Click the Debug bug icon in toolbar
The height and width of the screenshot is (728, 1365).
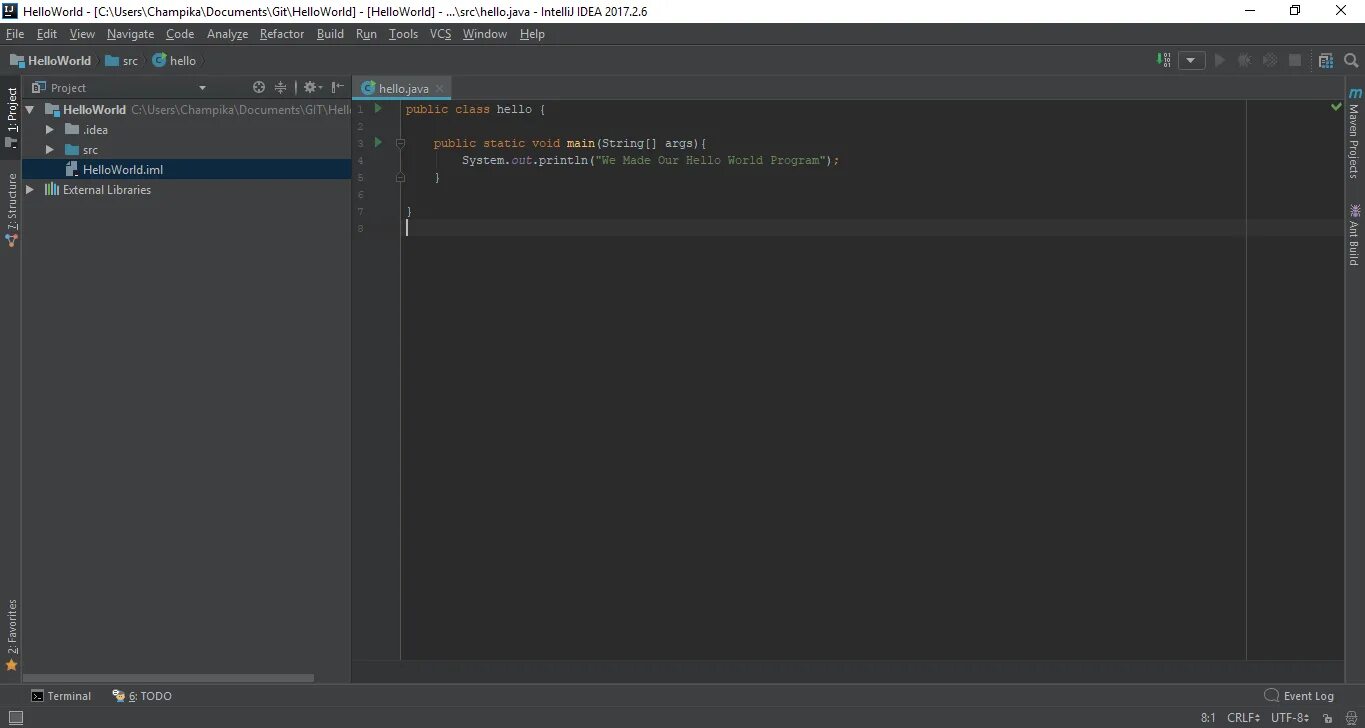[1244, 60]
